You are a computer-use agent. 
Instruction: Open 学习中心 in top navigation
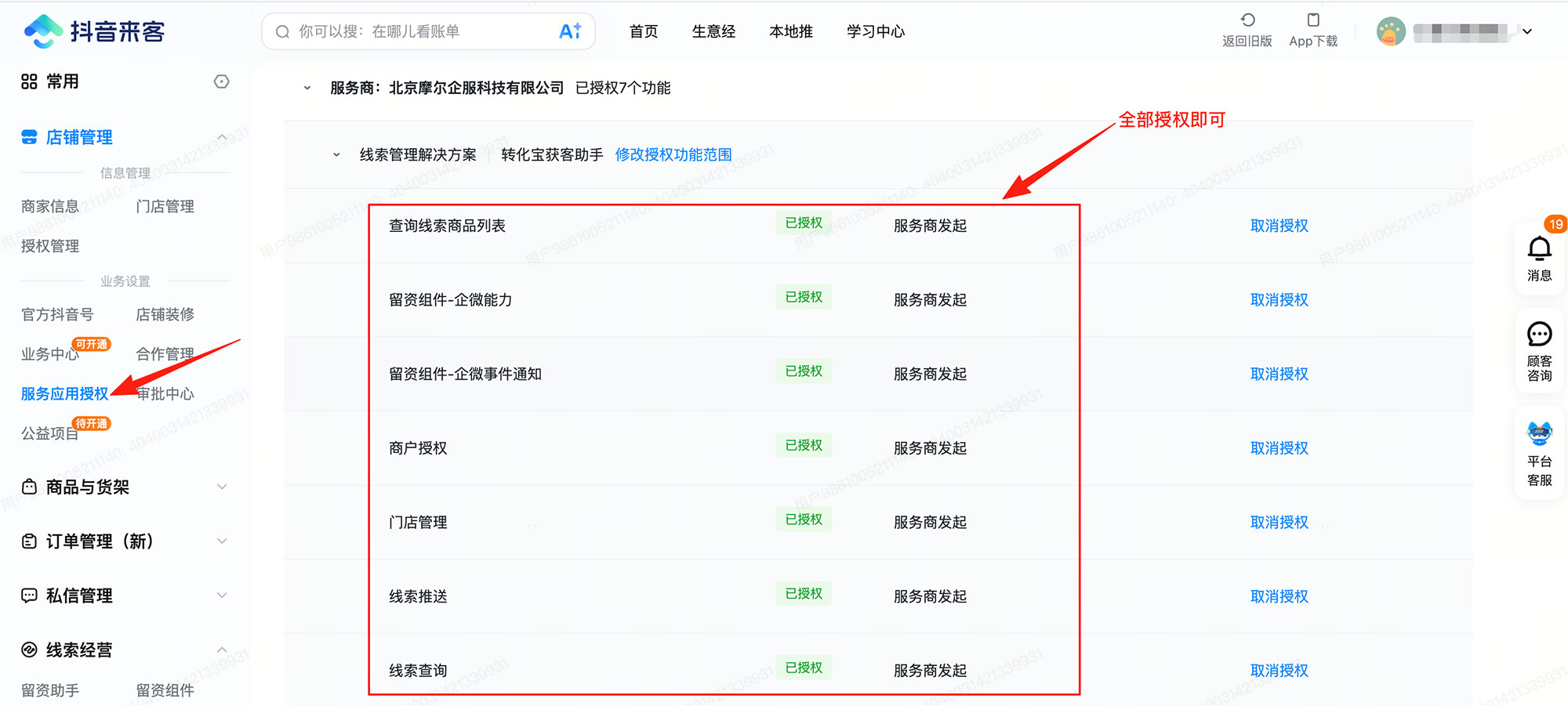tap(875, 31)
